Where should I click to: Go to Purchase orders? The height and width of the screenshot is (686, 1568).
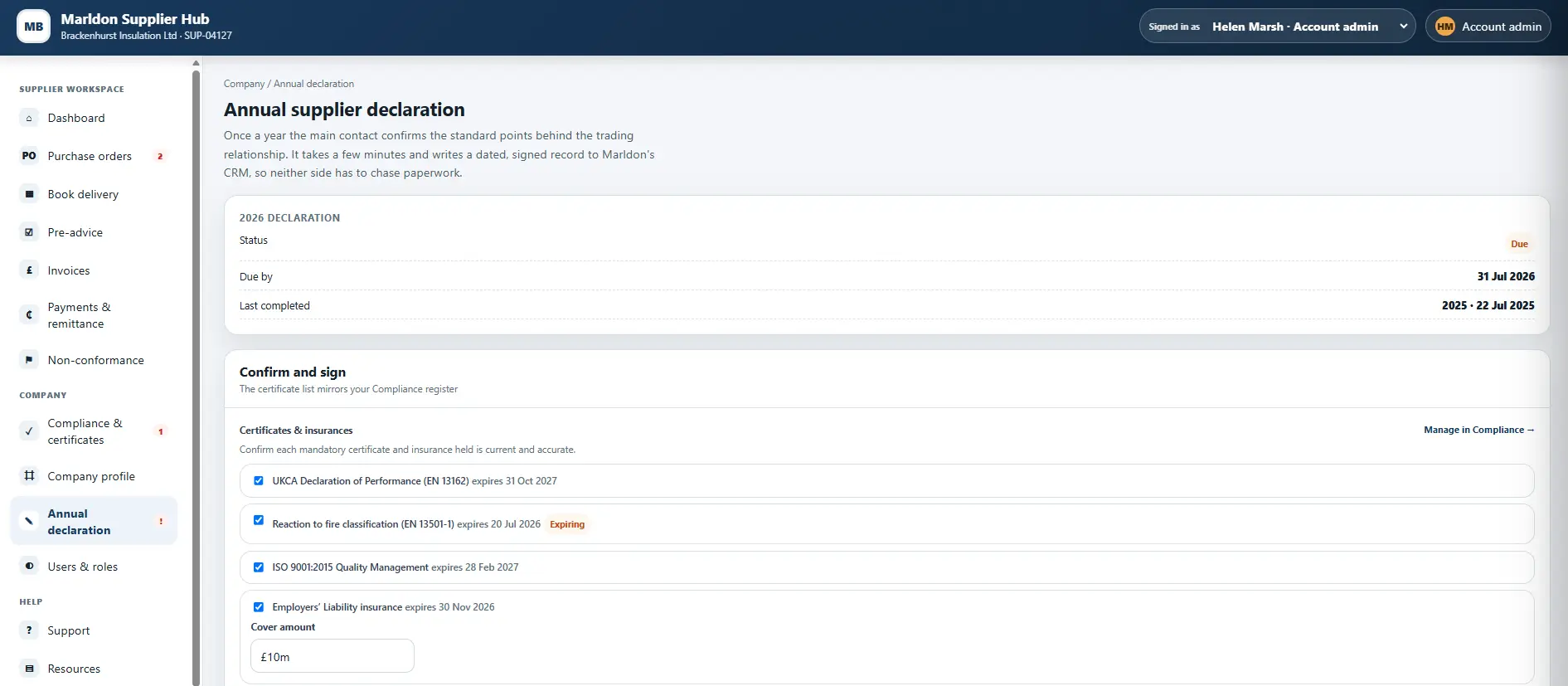point(94,156)
